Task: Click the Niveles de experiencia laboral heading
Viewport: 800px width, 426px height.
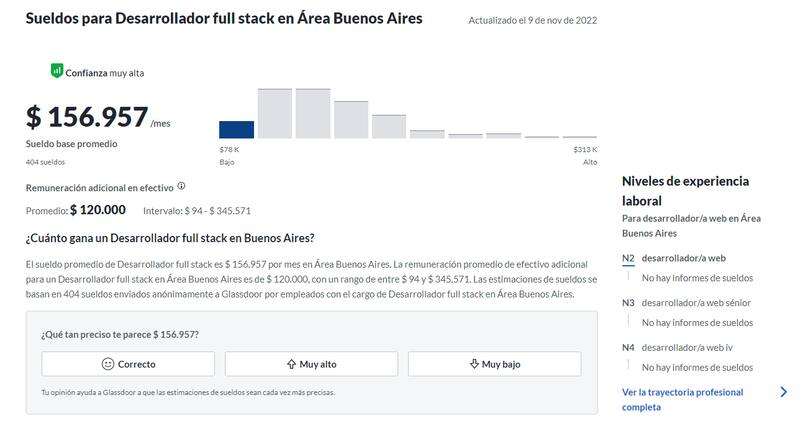Action: [x=685, y=191]
